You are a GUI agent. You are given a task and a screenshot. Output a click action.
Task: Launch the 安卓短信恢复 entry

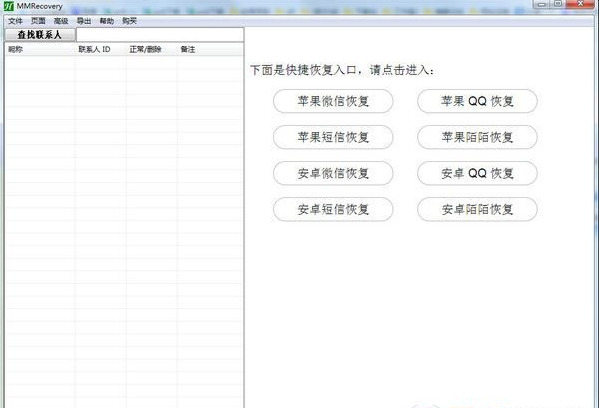coord(333,209)
